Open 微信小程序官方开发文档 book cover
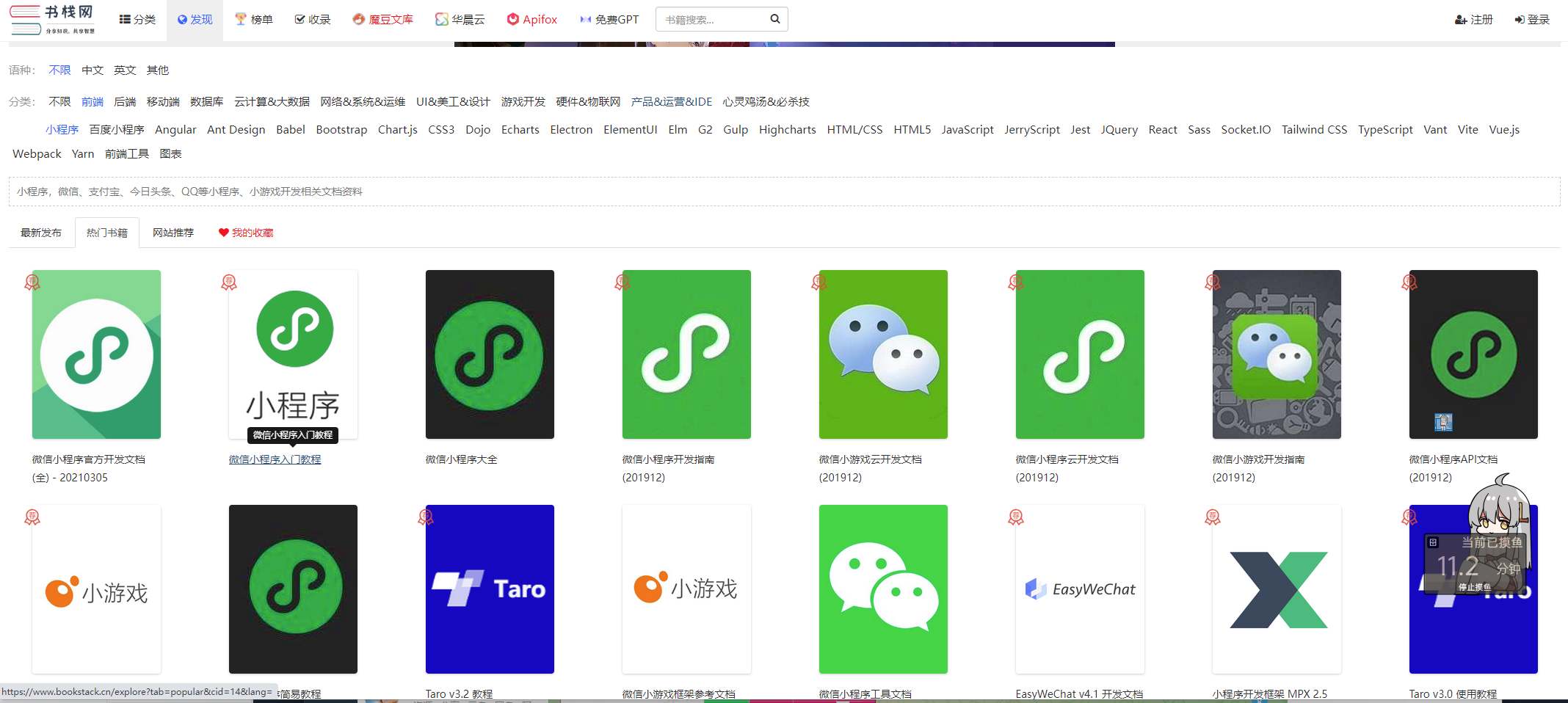The height and width of the screenshot is (703, 1568). pyautogui.click(x=96, y=354)
